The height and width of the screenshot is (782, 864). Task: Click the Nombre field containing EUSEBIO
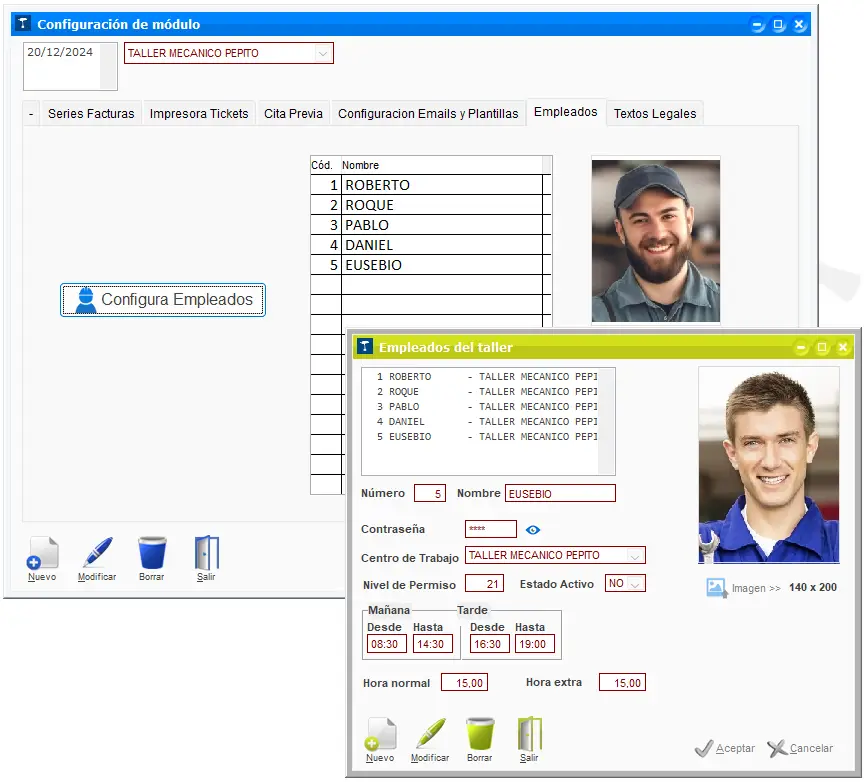click(560, 494)
